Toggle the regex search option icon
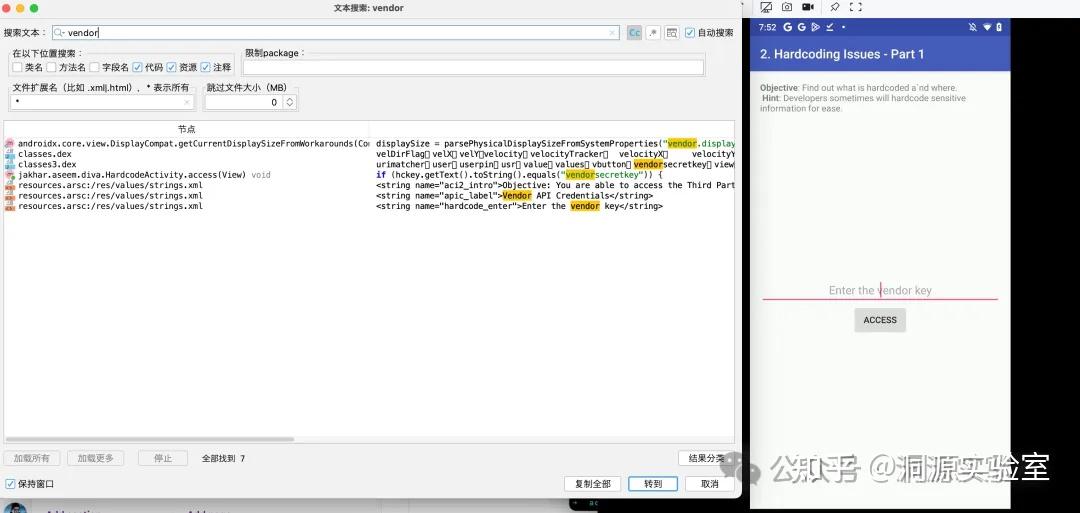This screenshot has height=513, width=1080. tap(652, 33)
